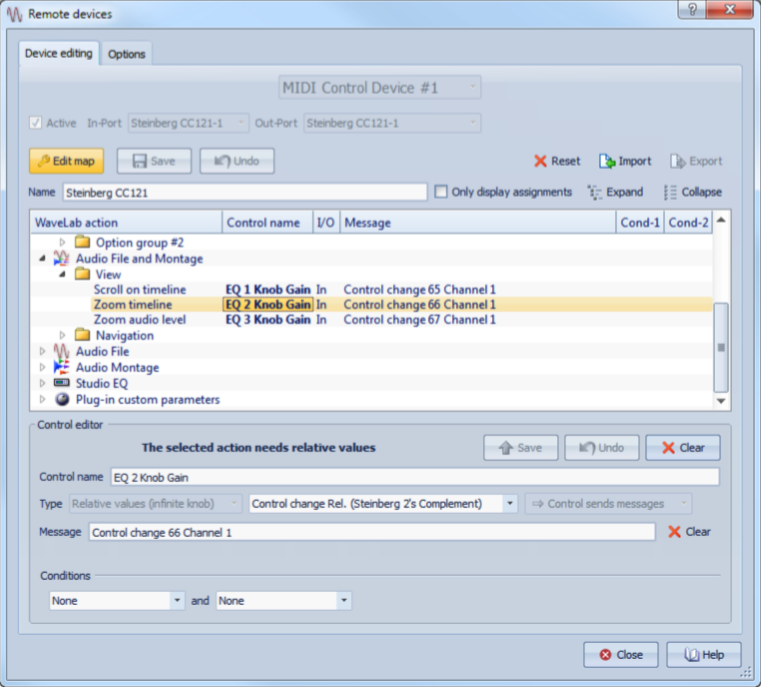Click the Clear button beside the control editor's Undo
Image resolution: width=761 pixels, height=687 pixels.
[x=683, y=448]
